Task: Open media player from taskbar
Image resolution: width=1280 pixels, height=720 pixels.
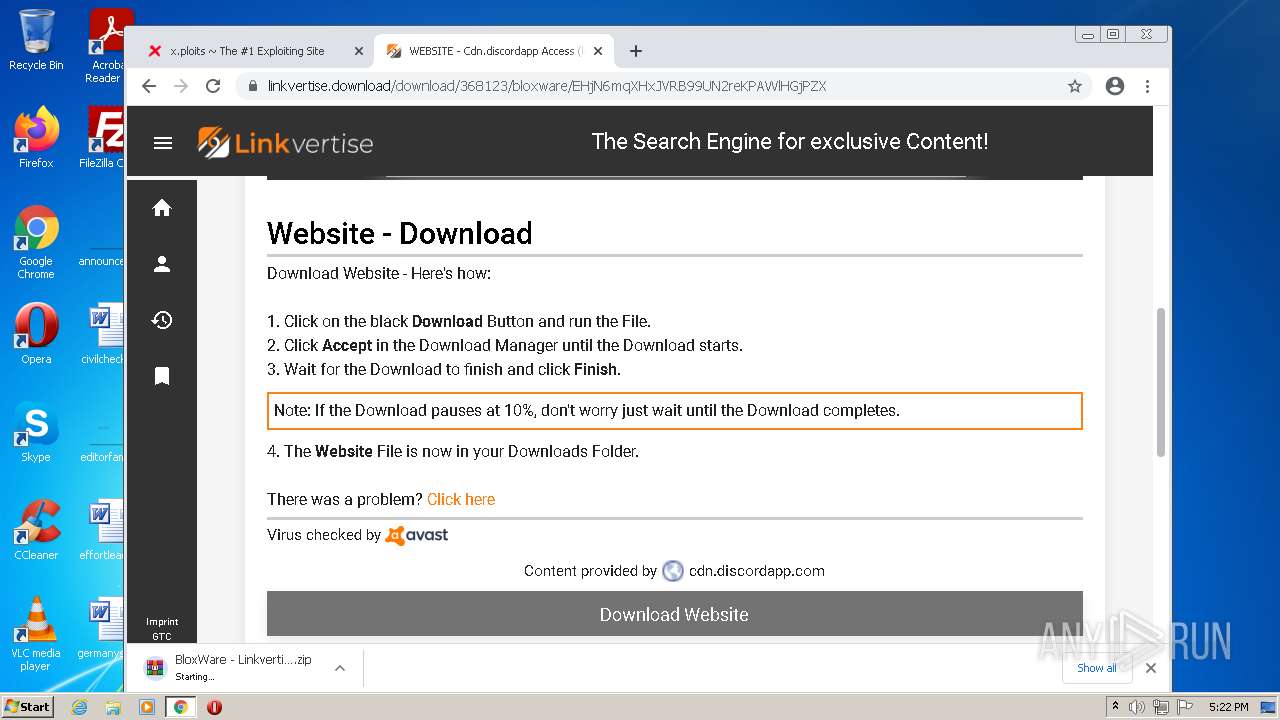Action: pos(147,707)
